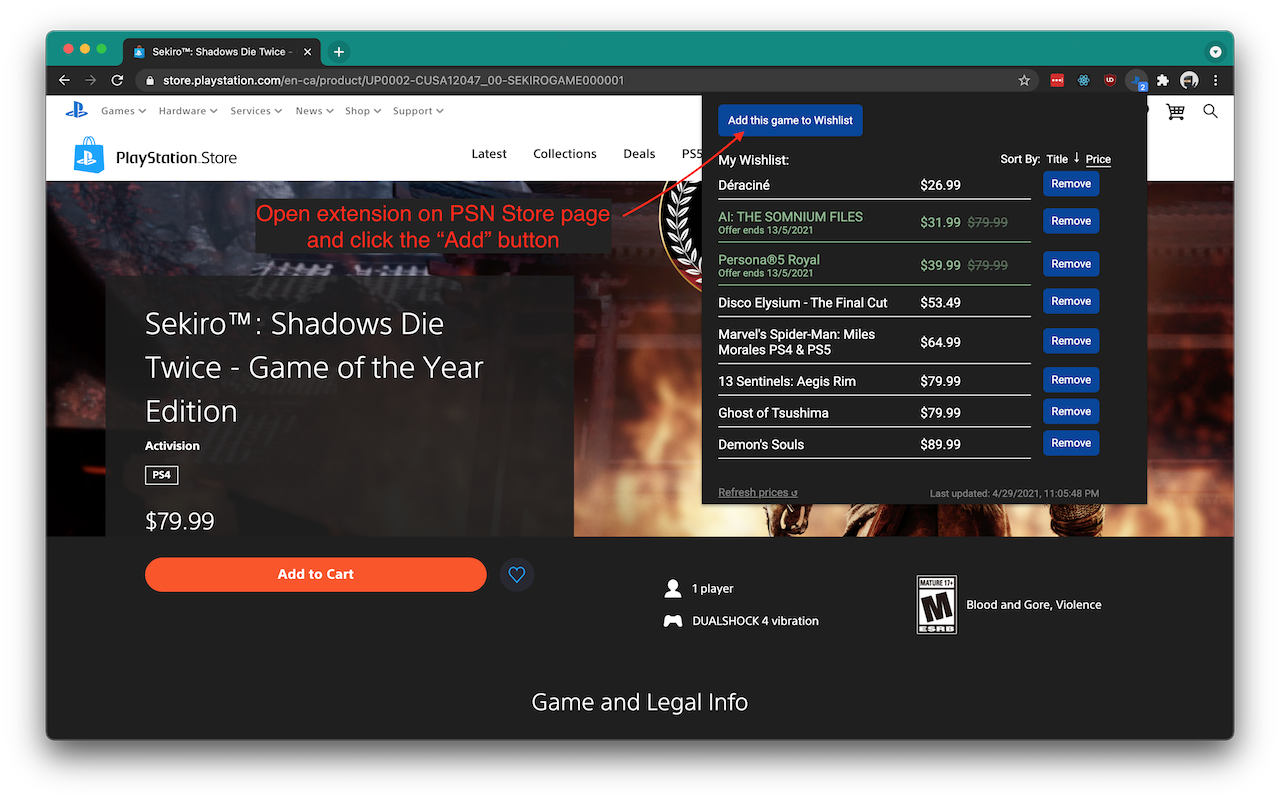This screenshot has width=1280, height=800.
Task: Switch to the Latest store tab
Action: [489, 154]
